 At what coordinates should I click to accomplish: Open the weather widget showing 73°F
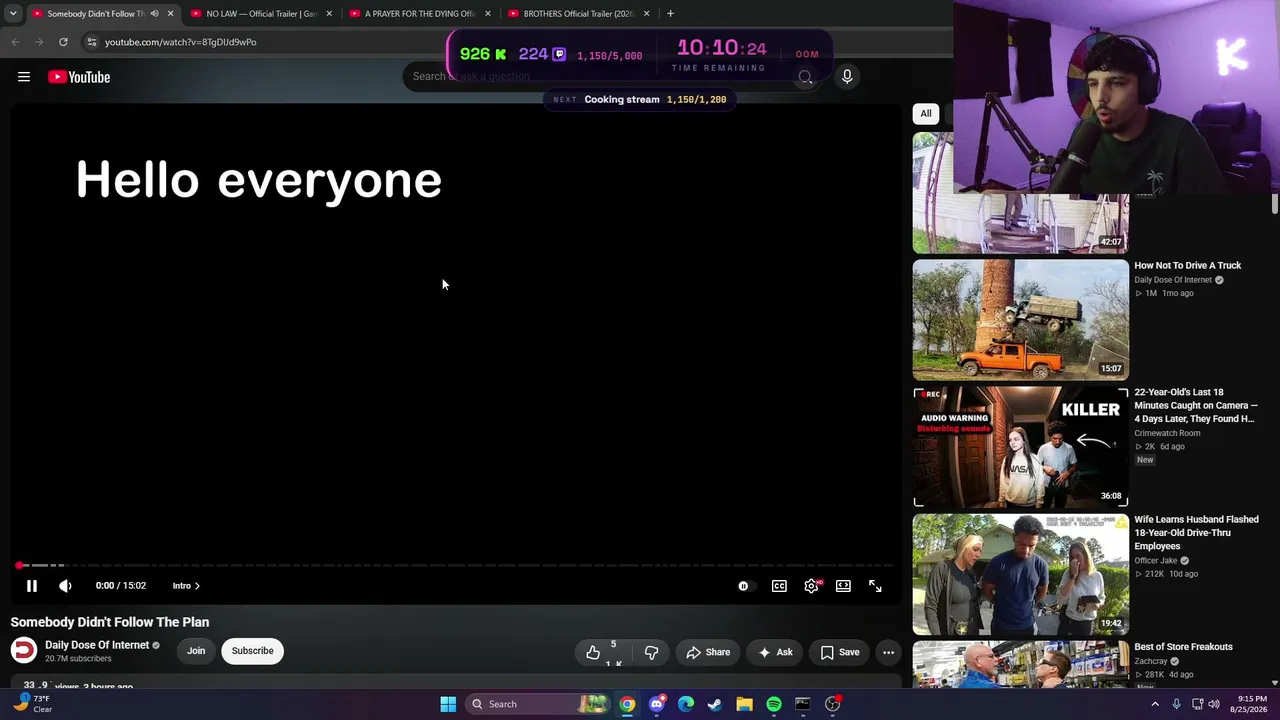pos(31,704)
